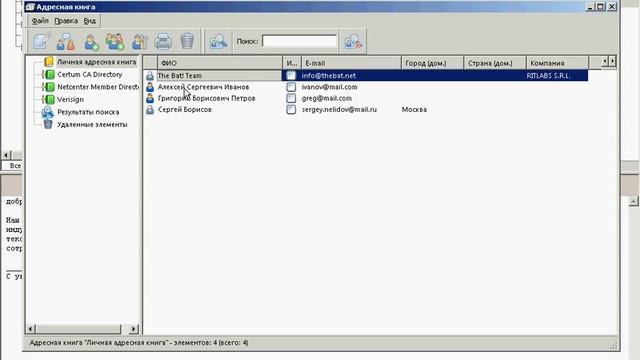Sort by the ФИО column header
The height and width of the screenshot is (360, 640).
pos(220,63)
